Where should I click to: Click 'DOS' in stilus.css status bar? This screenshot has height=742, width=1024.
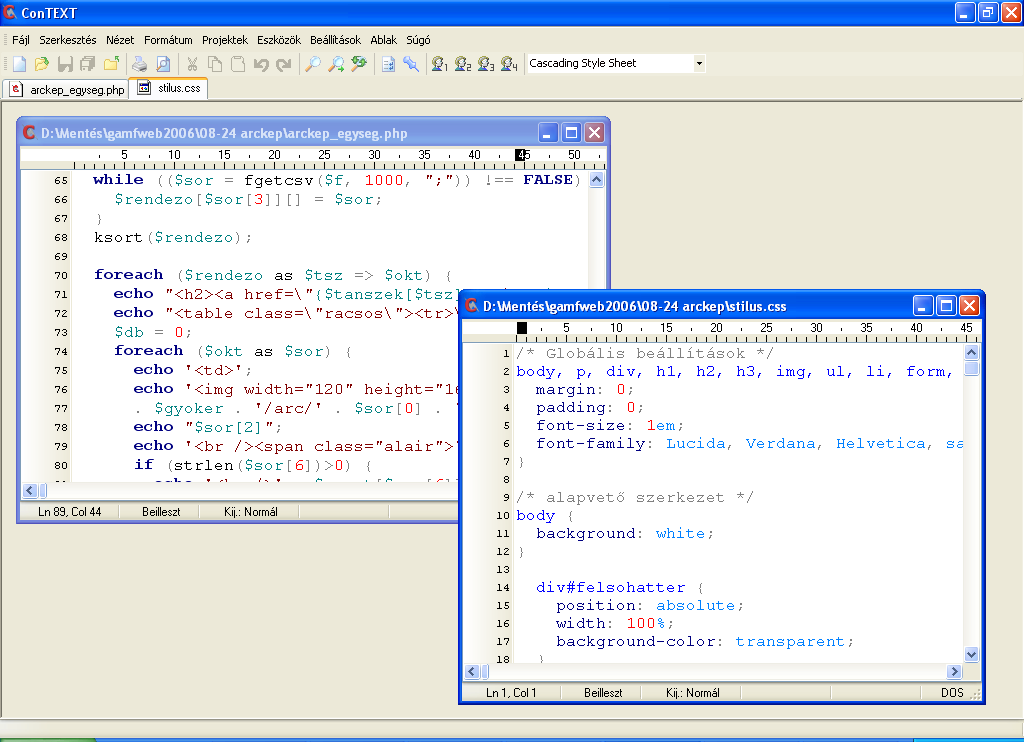coord(952,692)
